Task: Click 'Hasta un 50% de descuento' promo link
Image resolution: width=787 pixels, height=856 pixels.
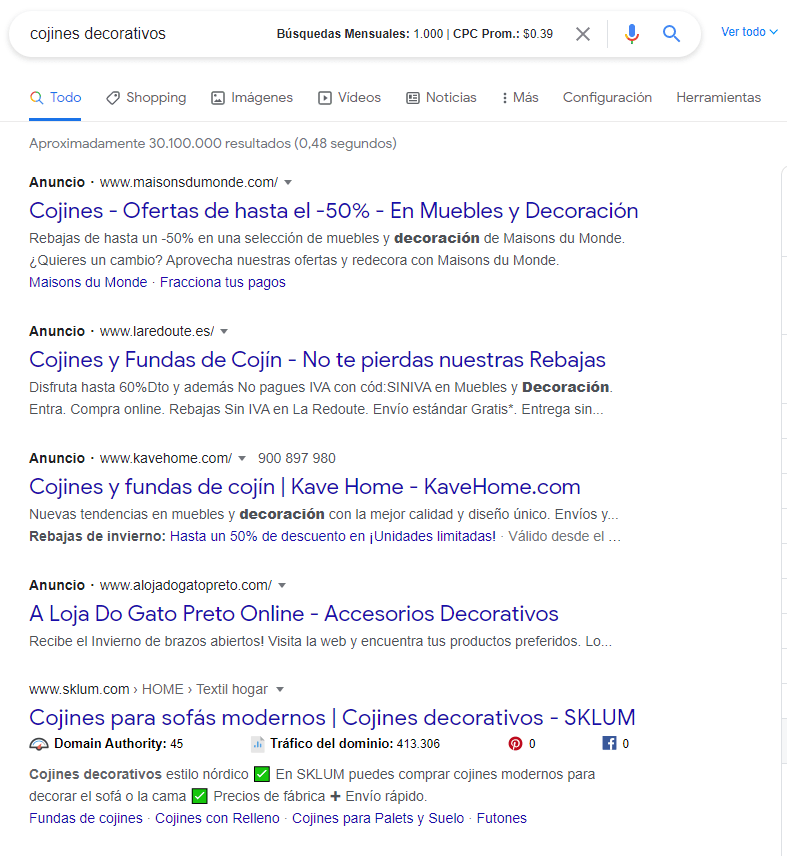Action: pos(333,537)
